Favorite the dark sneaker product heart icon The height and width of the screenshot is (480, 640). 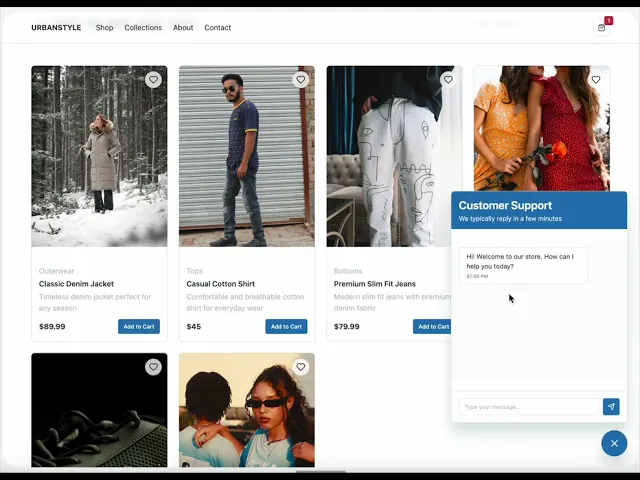pyautogui.click(x=153, y=367)
